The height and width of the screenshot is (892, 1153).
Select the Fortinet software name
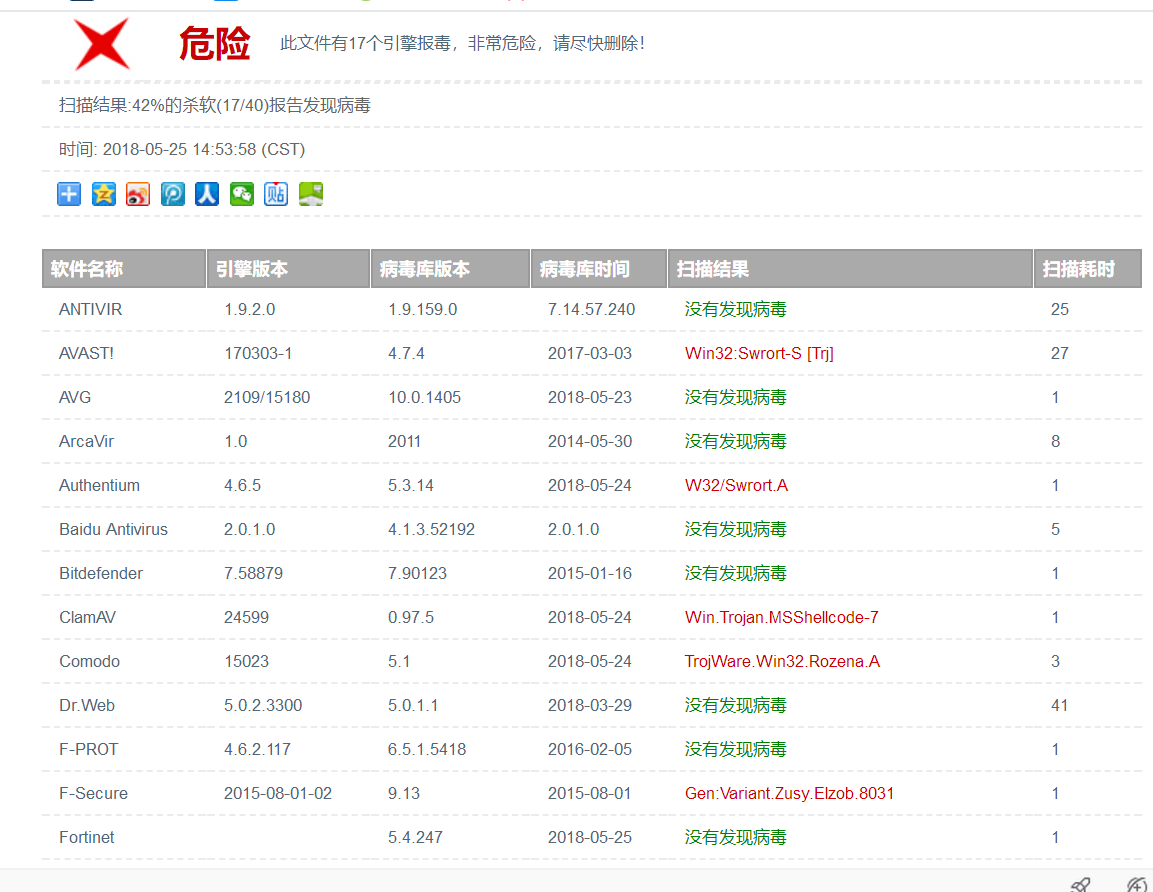[87, 838]
